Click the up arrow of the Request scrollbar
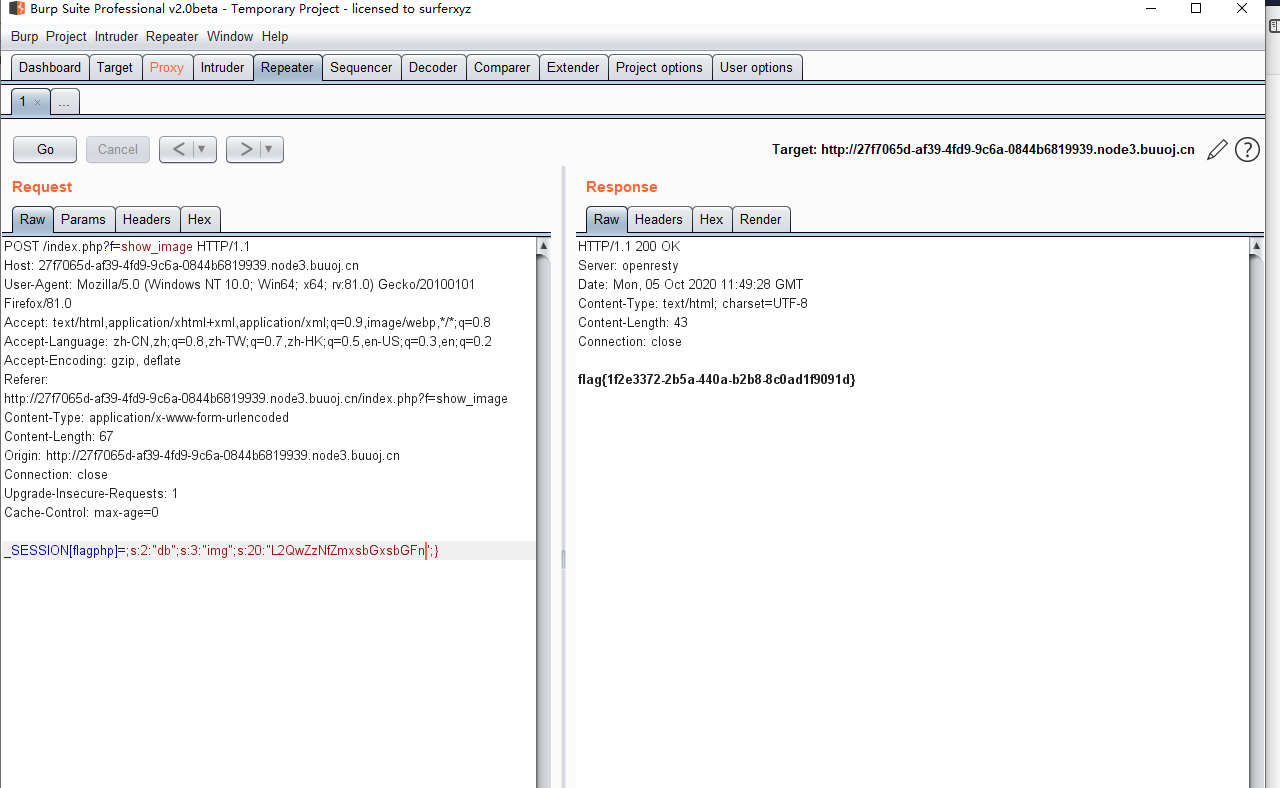Image resolution: width=1280 pixels, height=788 pixels. (x=543, y=246)
